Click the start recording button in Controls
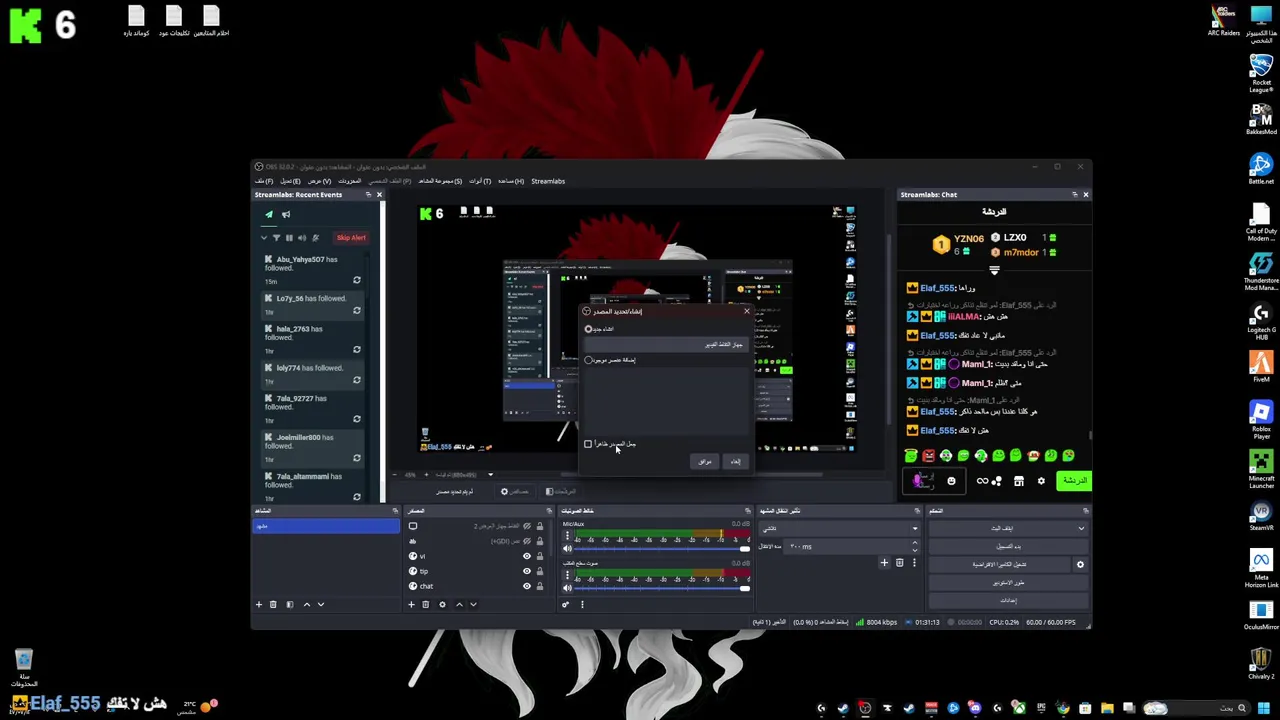 coord(1008,546)
